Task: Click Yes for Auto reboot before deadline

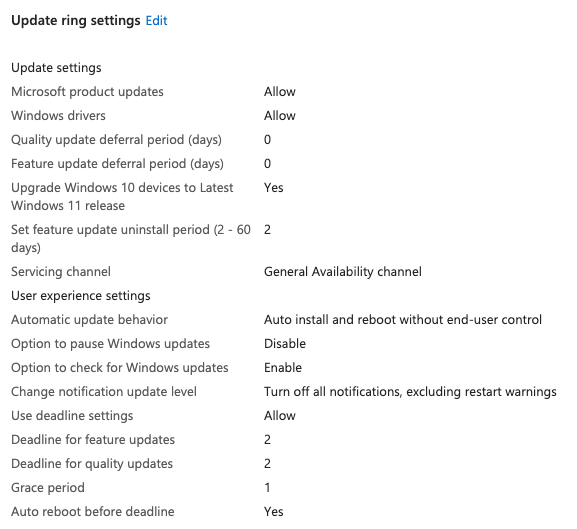Action: click(273, 512)
